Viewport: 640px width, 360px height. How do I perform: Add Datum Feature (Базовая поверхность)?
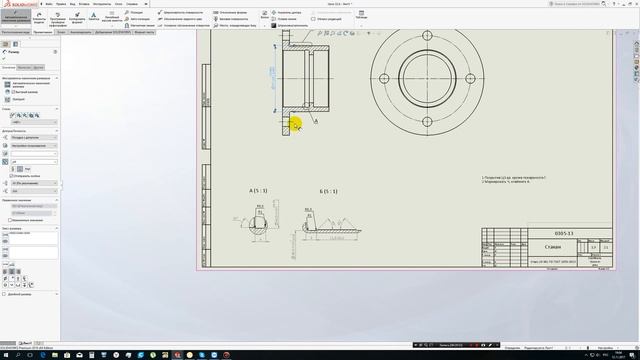point(231,19)
